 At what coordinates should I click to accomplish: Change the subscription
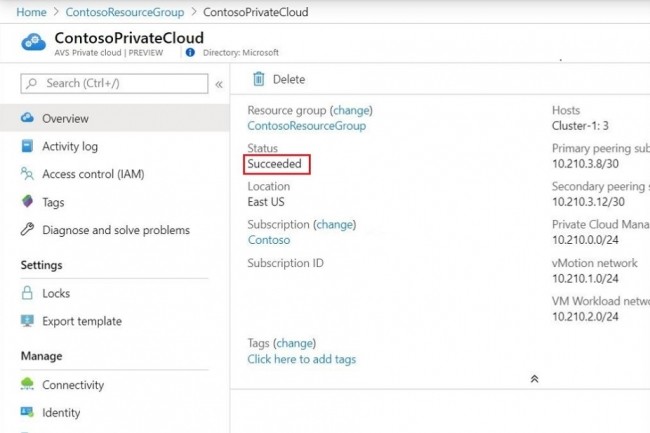[335, 224]
